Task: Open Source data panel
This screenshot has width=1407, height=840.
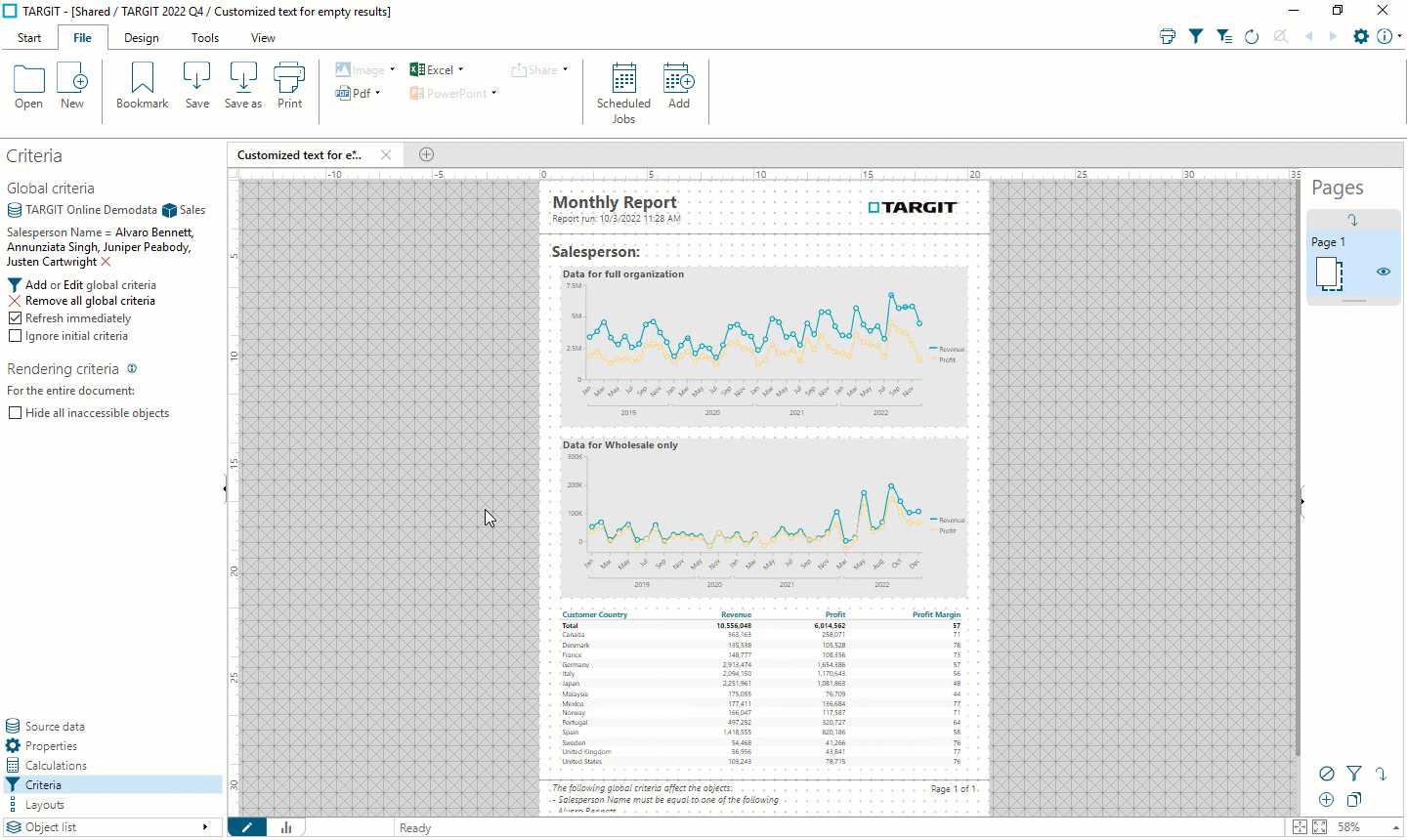Action: coord(45,727)
